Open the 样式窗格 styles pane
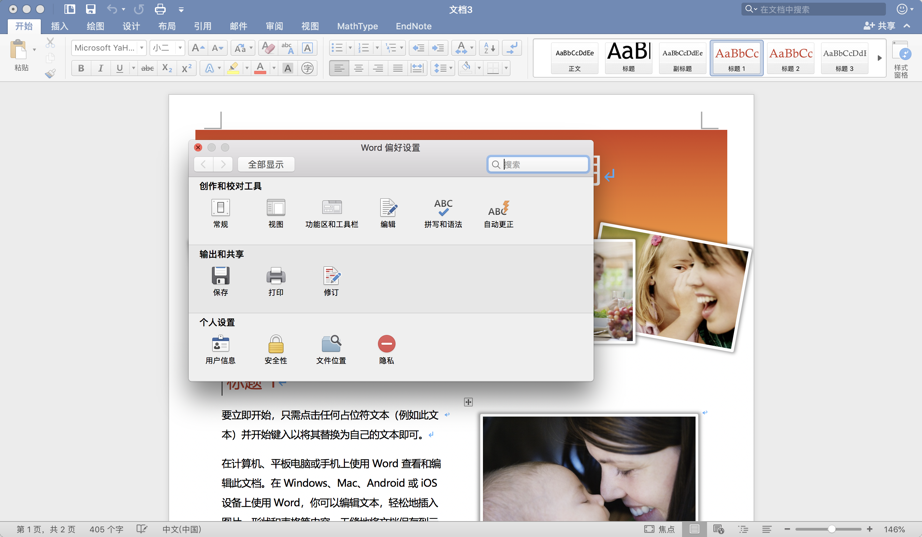This screenshot has height=537, width=922. coord(901,59)
